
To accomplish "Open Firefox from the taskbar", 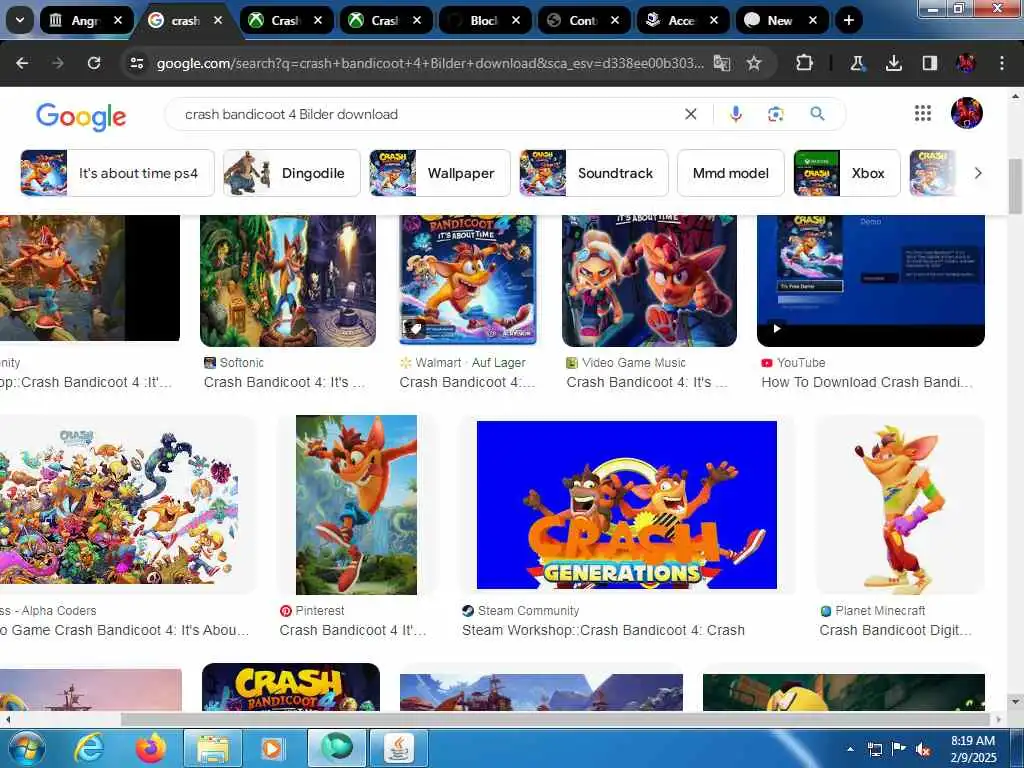I will click(150, 748).
